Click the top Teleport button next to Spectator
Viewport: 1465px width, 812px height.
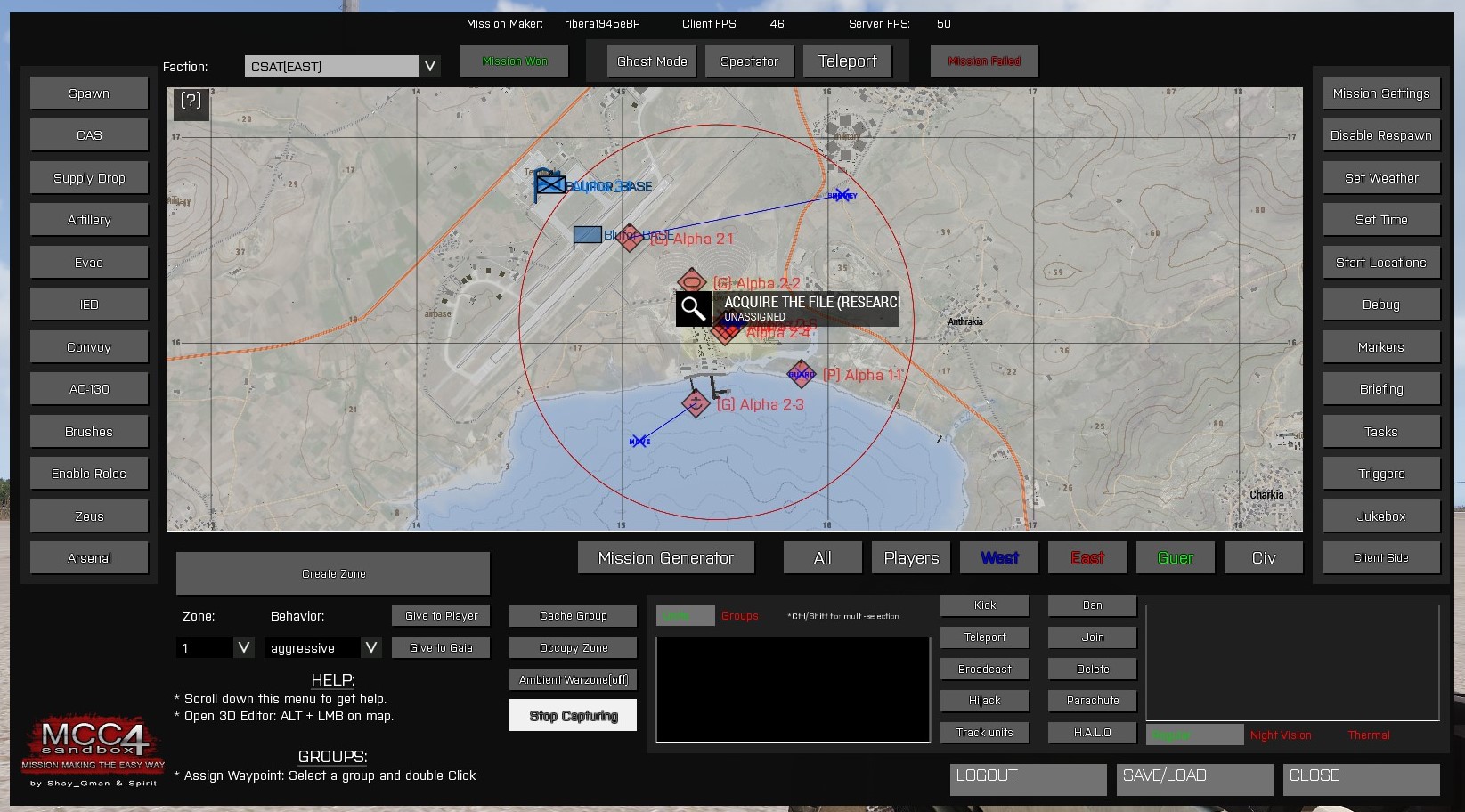click(848, 61)
